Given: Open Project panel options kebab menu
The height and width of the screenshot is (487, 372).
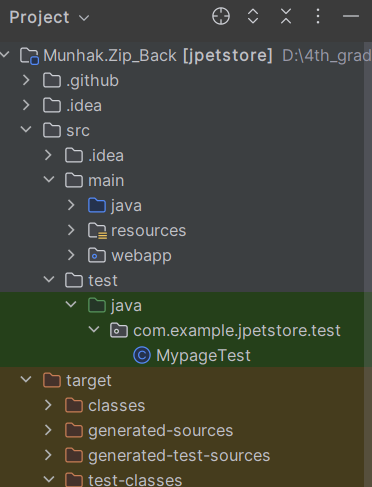Looking at the screenshot, I should pos(318,16).
